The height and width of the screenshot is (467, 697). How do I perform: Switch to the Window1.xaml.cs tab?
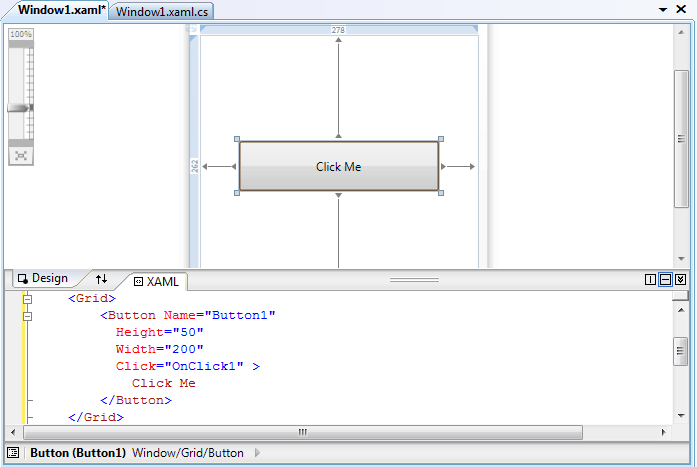tap(163, 11)
